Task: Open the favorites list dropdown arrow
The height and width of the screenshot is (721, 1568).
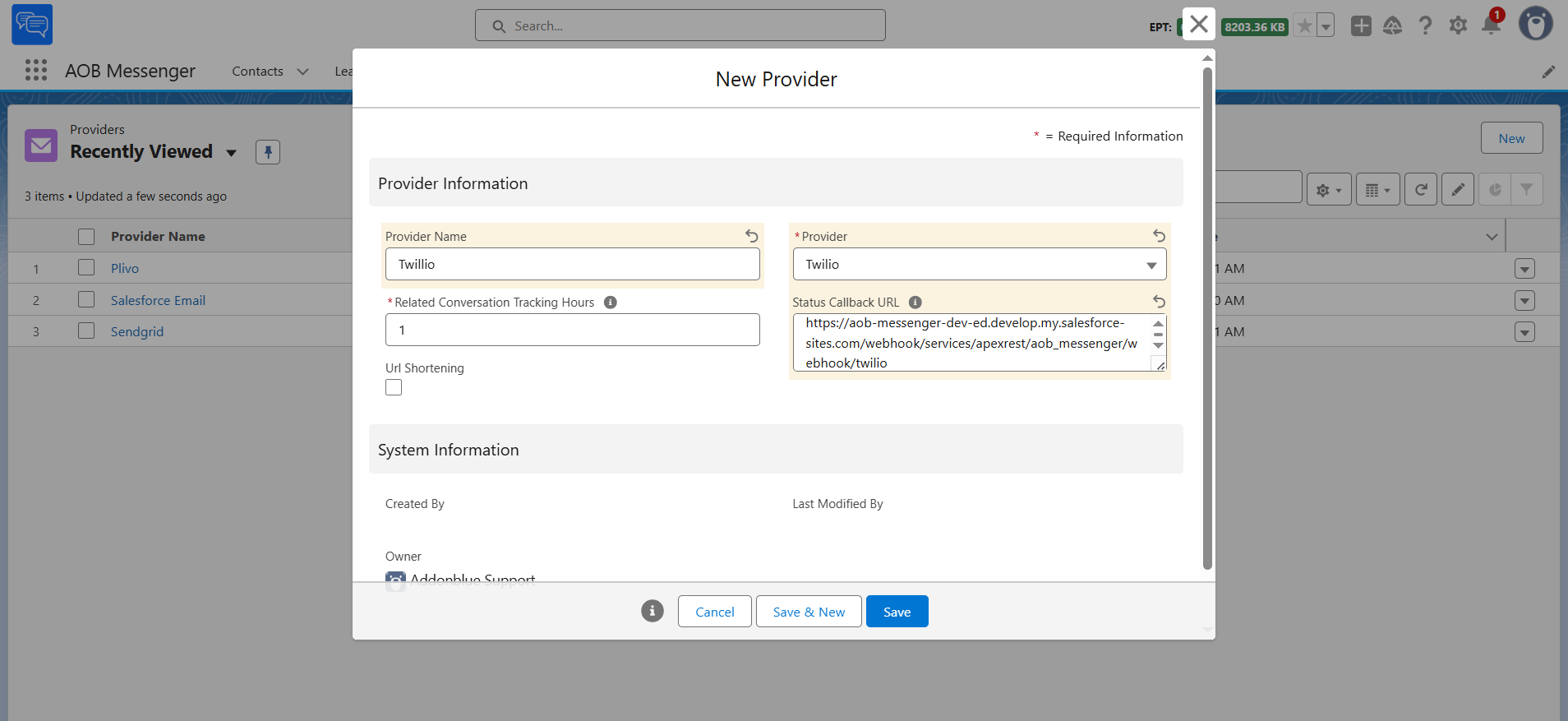Action: [1325, 26]
